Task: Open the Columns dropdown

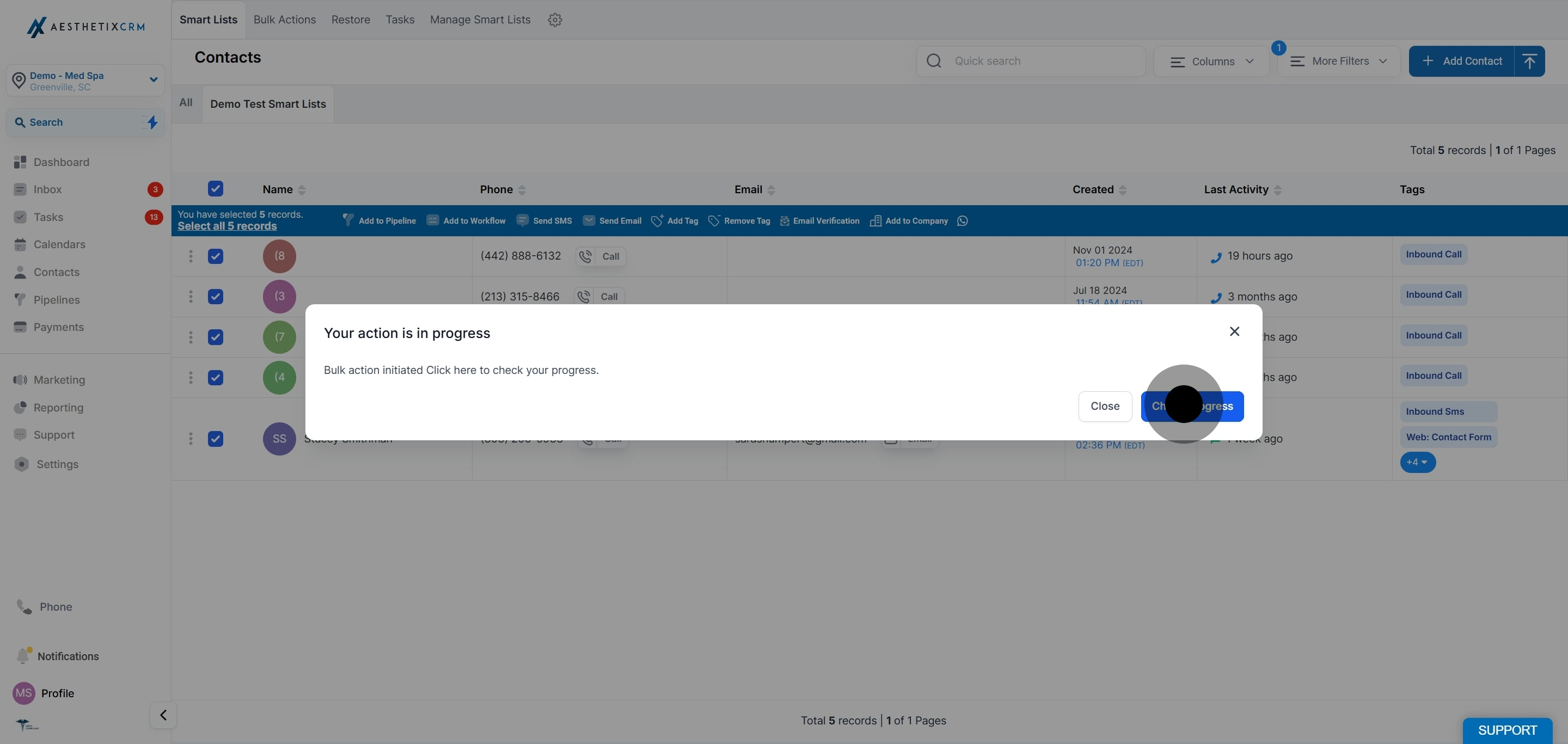Action: 1211,62
